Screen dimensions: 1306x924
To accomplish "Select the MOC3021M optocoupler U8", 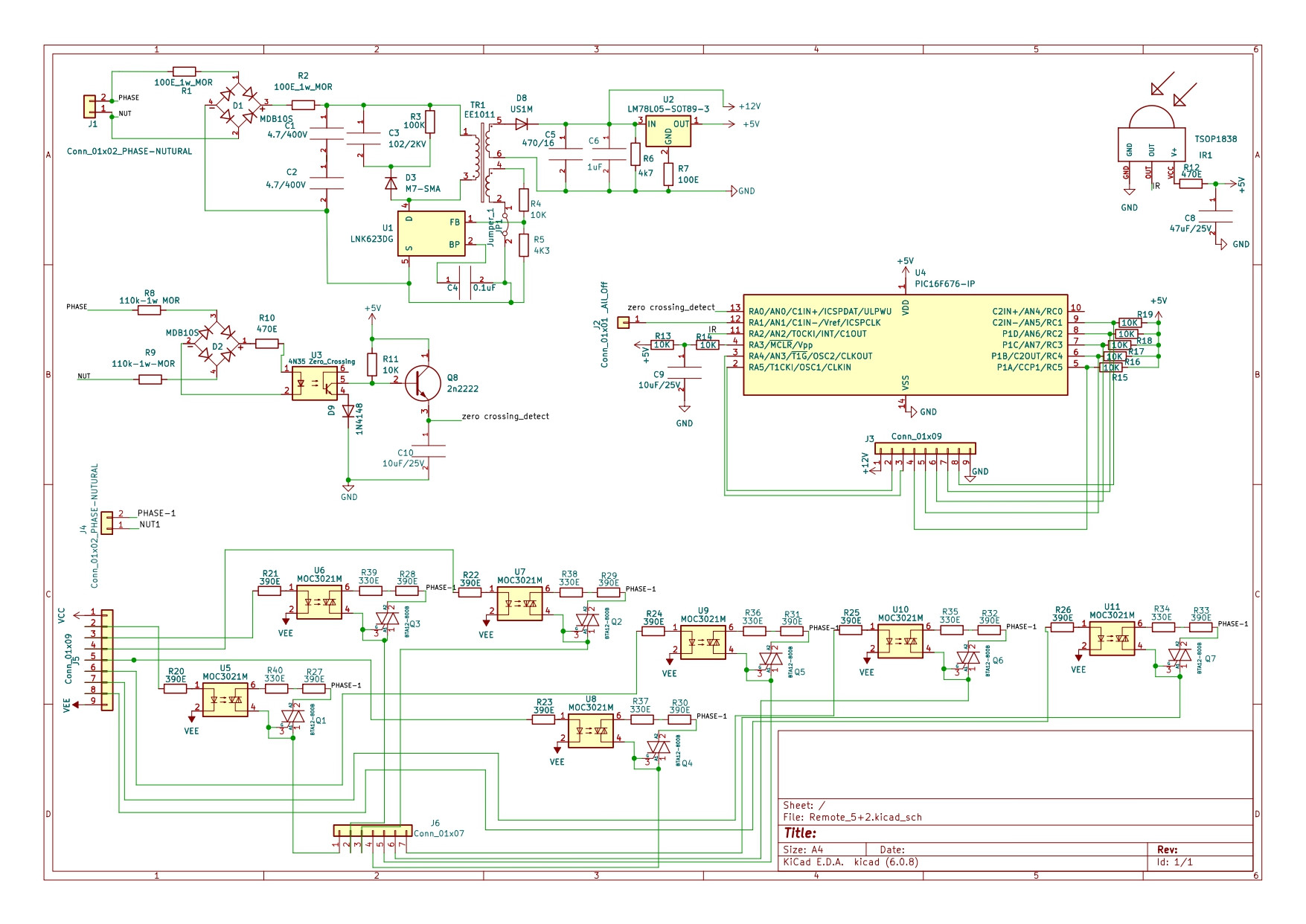I will pyautogui.click(x=590, y=731).
